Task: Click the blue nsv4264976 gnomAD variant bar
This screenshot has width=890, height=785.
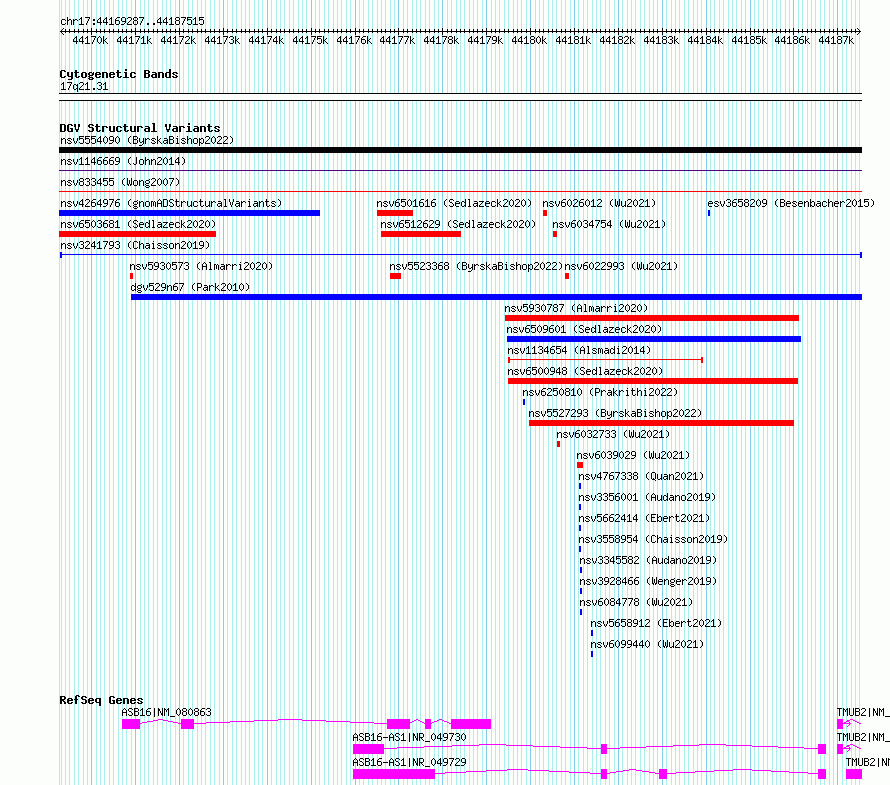Action: tap(190, 213)
